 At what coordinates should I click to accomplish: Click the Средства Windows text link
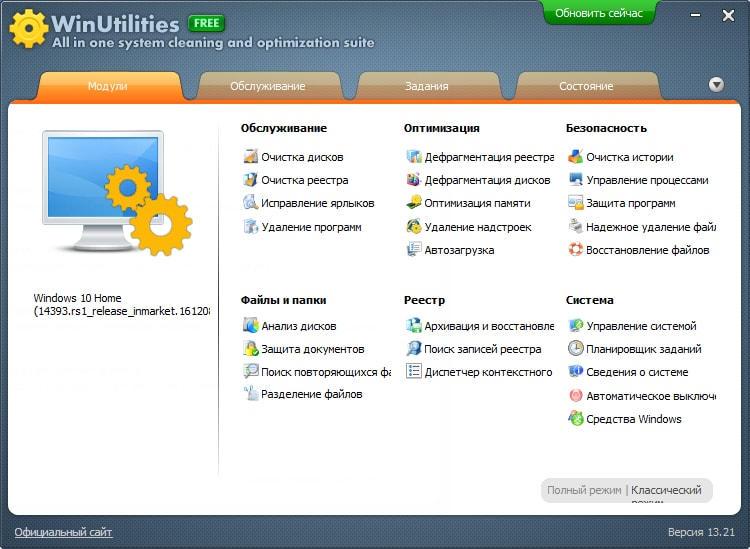[x=634, y=419]
